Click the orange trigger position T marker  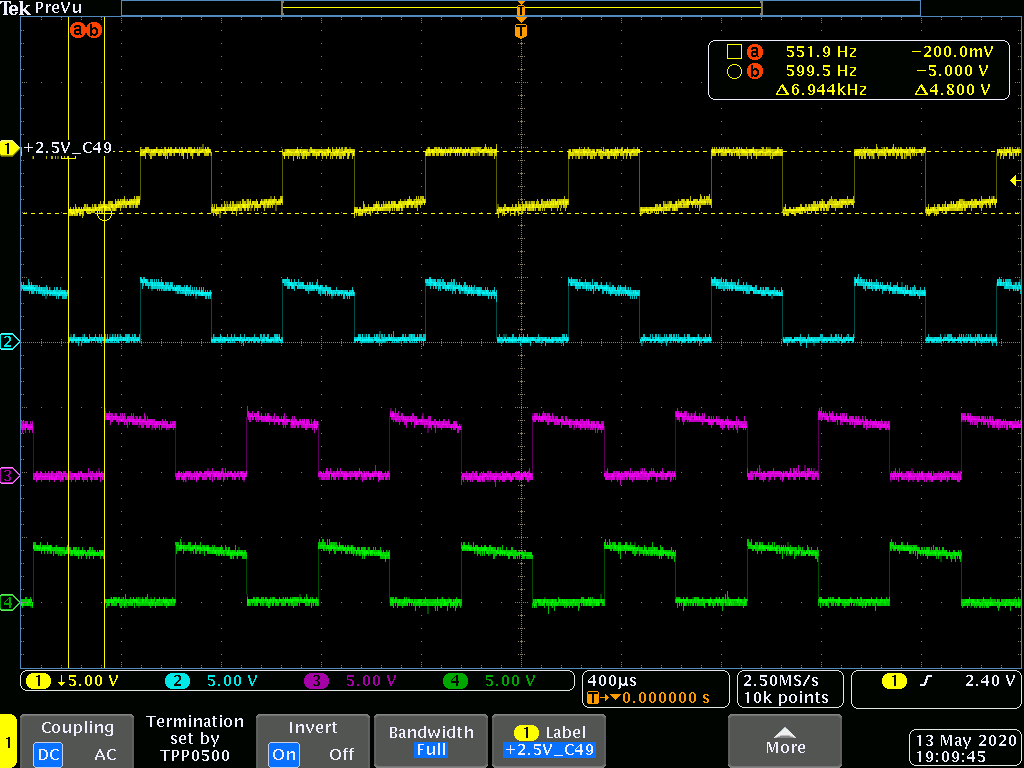click(x=520, y=30)
